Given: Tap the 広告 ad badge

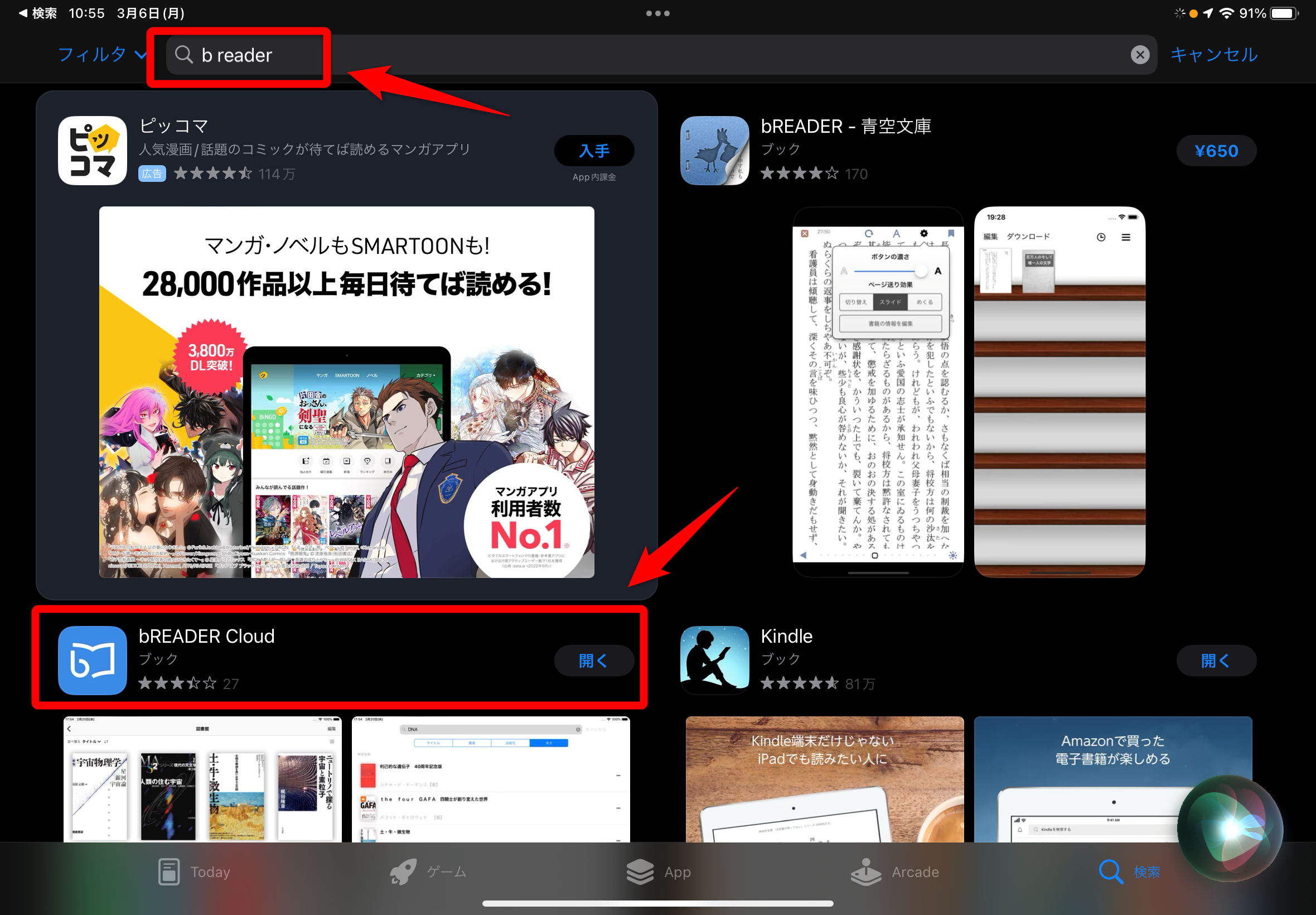Looking at the screenshot, I should coord(152,173).
